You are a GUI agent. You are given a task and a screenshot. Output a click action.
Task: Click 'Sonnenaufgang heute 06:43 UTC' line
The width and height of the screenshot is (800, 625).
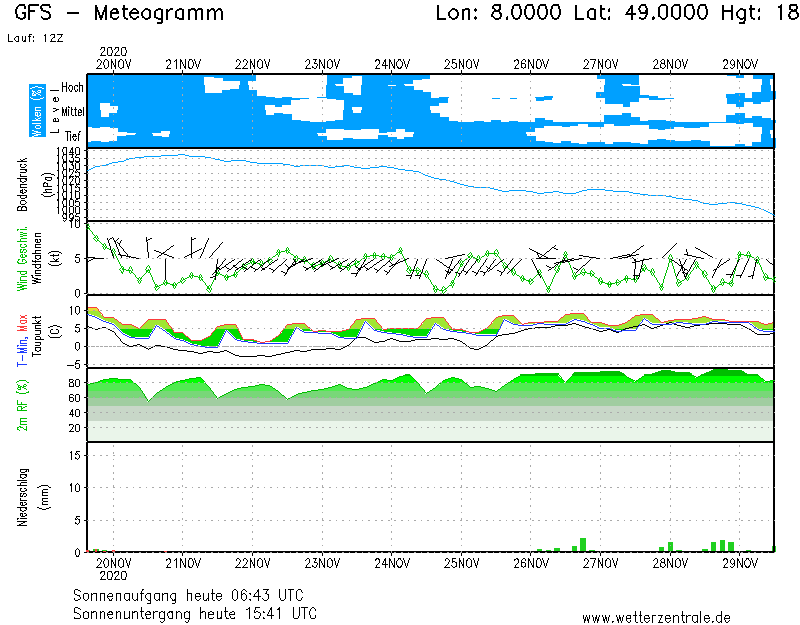[x=188, y=595]
